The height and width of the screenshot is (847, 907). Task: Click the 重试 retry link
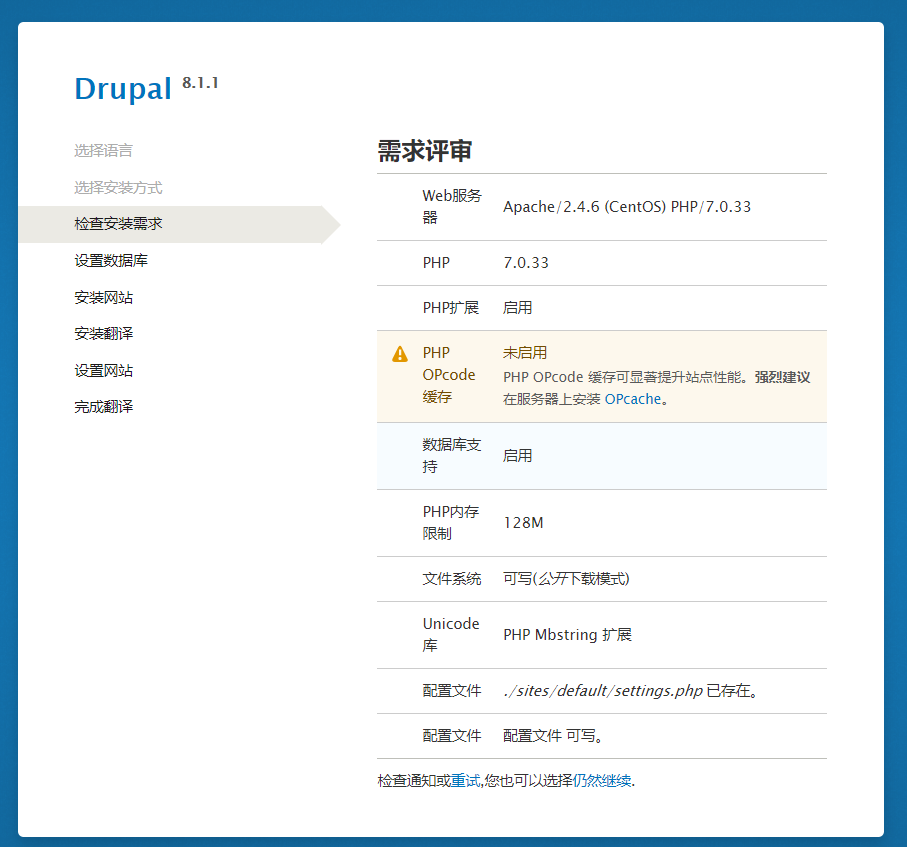click(x=466, y=780)
